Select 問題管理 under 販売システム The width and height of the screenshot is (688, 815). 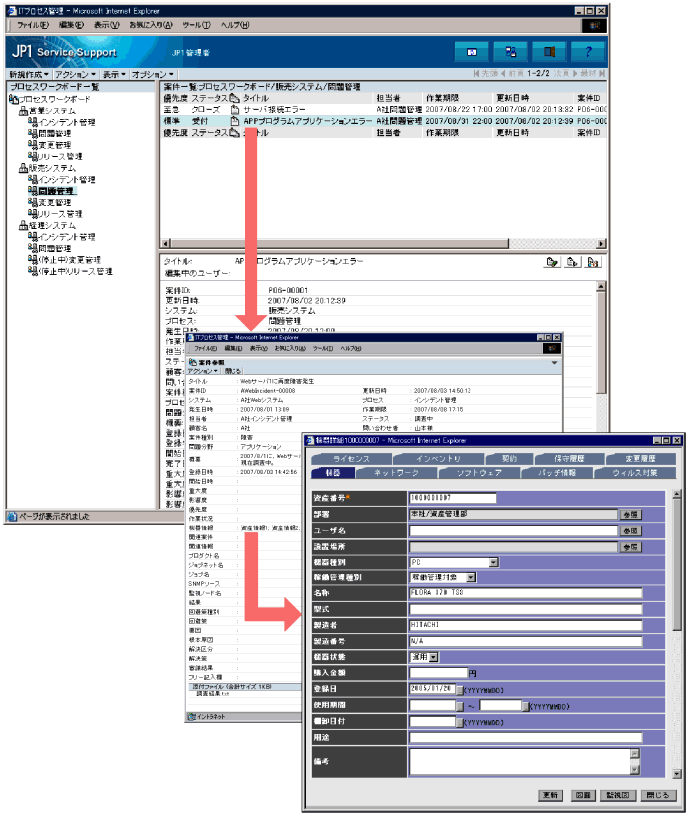tap(56, 191)
